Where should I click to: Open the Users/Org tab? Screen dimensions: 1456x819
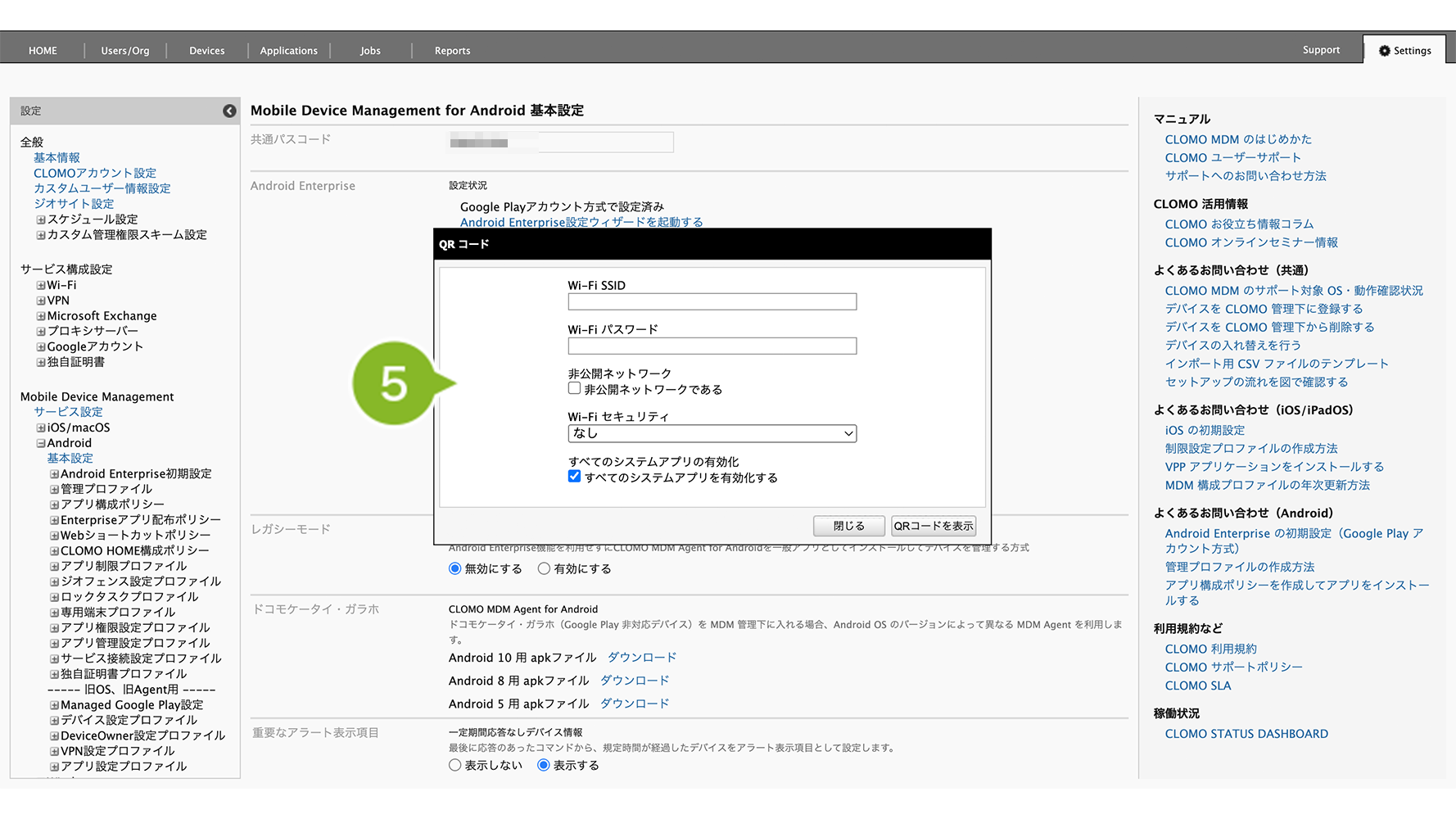tap(125, 51)
